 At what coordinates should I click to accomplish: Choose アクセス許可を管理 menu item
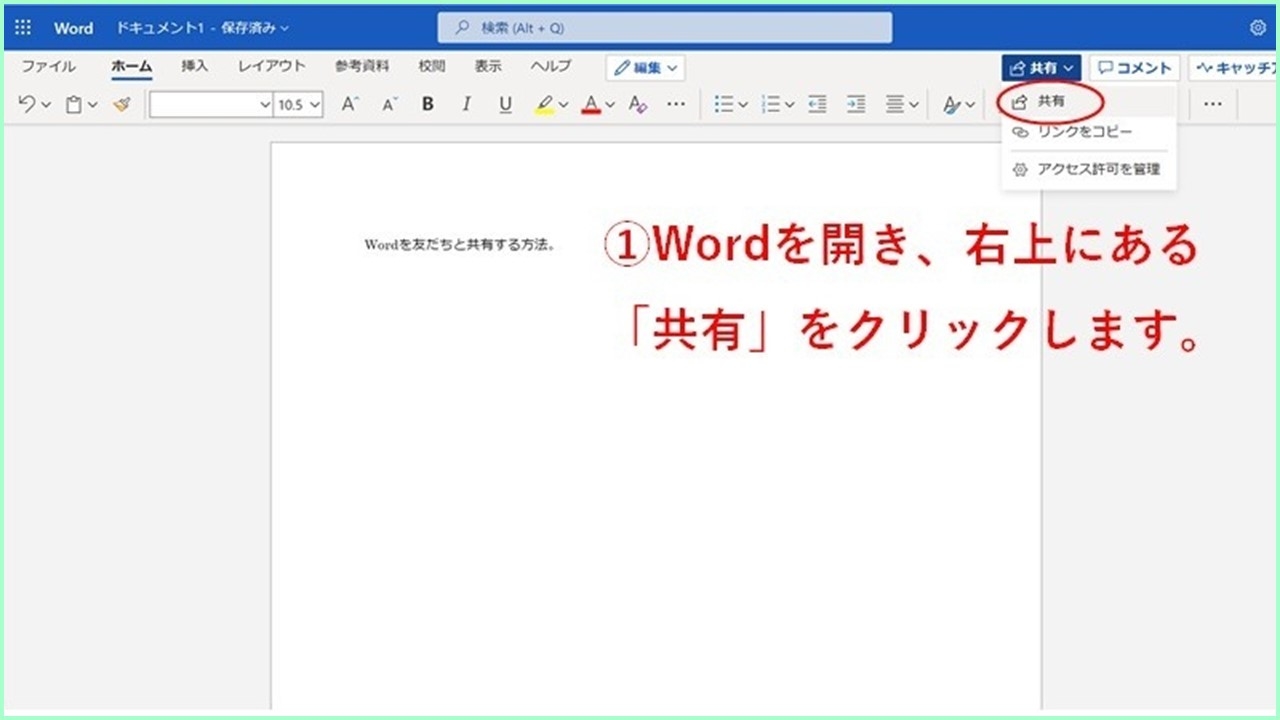pos(1088,169)
